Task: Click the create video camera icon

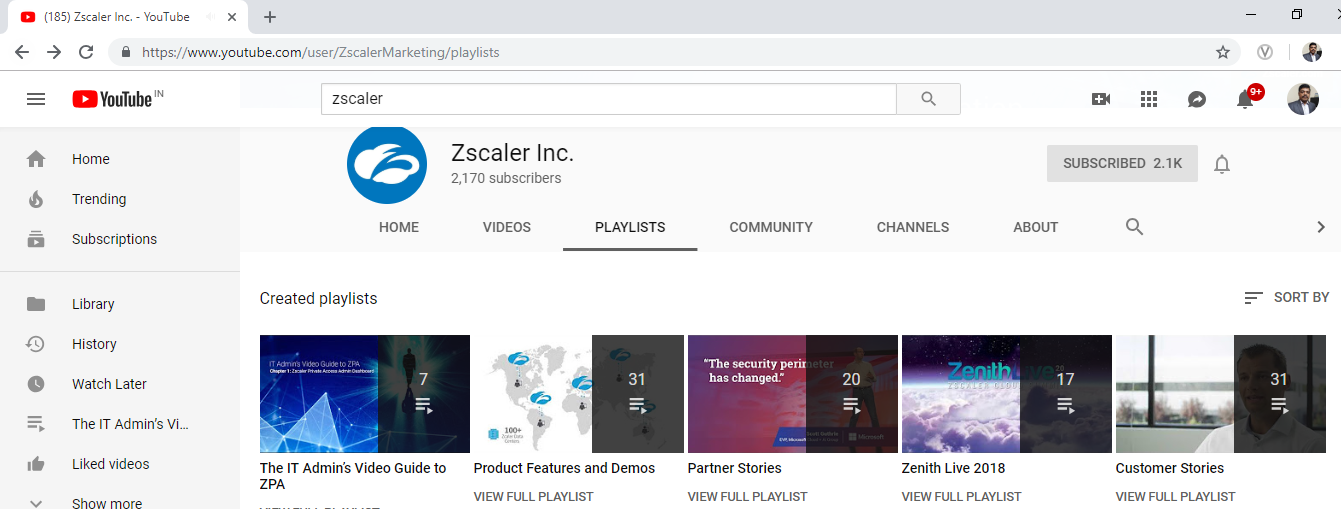Action: coord(1101,99)
